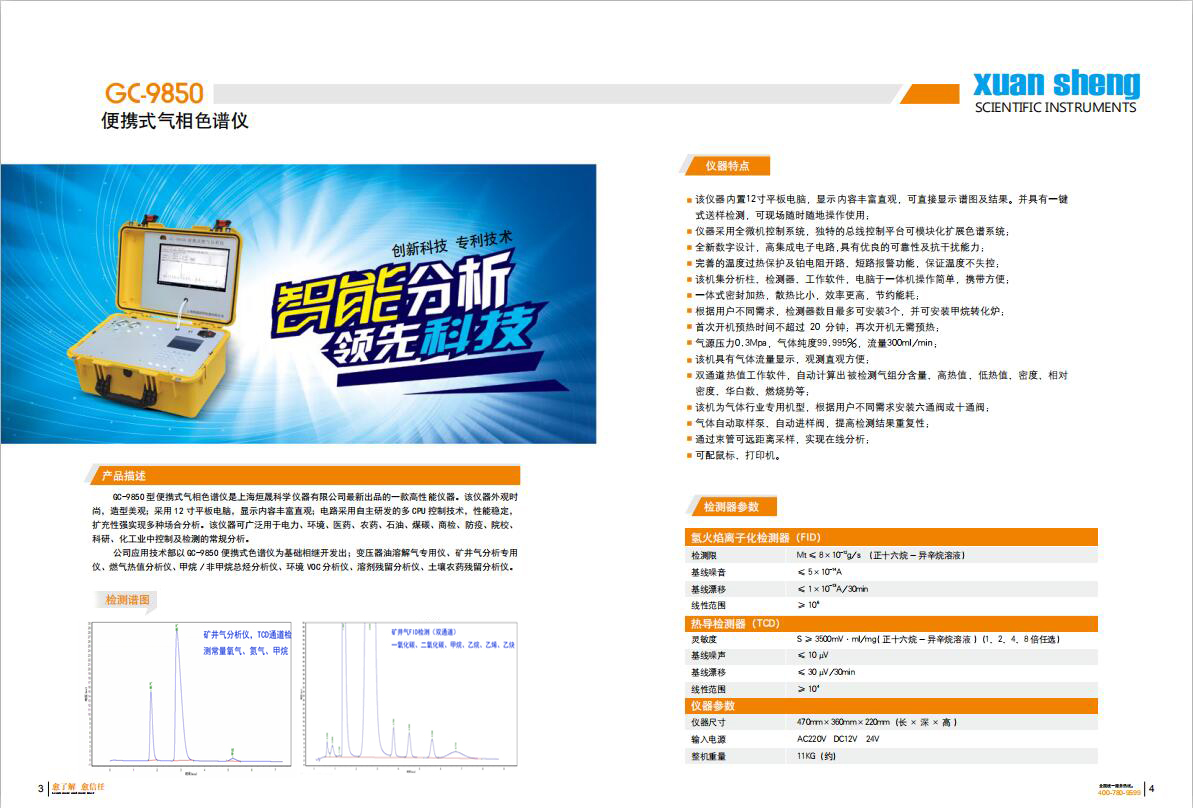This screenshot has height=808, width=1193.
Task: Click the '气体自动取样泵' feature line
Action: (809, 423)
